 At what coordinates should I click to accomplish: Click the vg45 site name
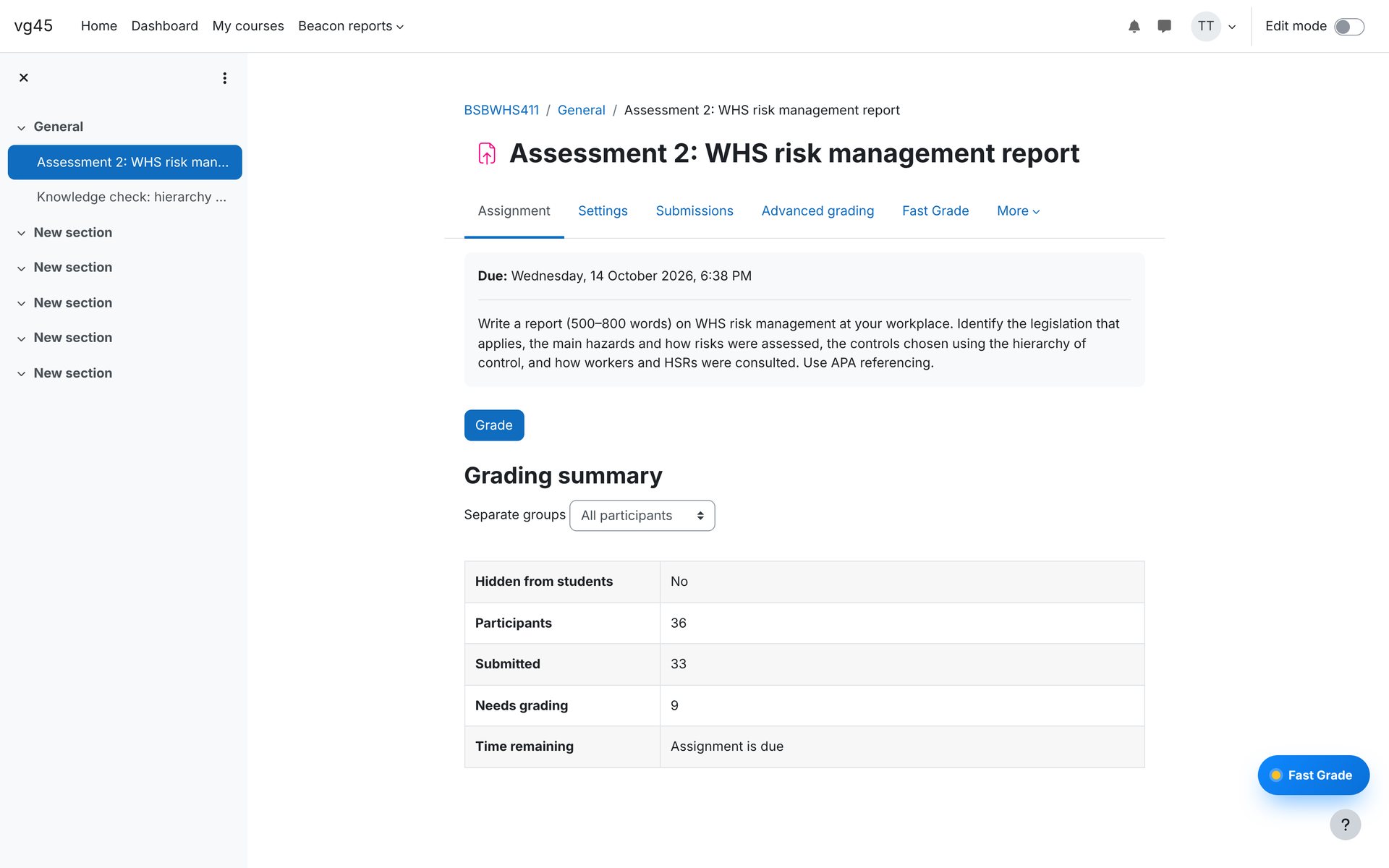point(33,26)
